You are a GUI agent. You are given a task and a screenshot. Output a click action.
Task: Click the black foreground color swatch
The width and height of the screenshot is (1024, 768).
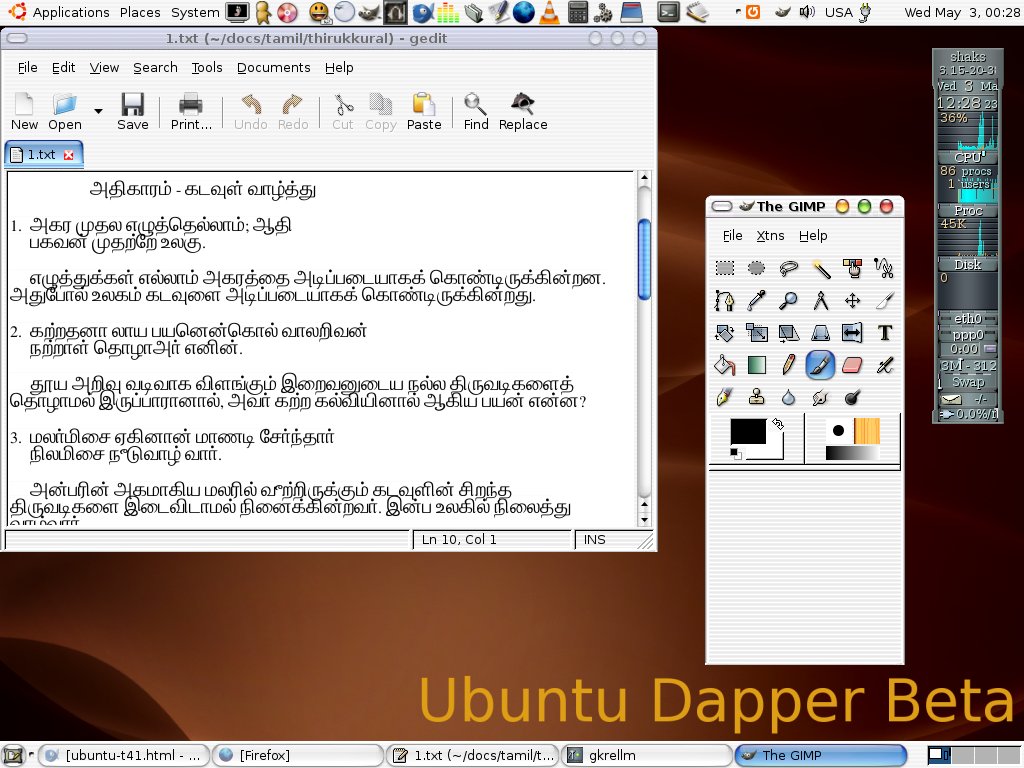click(747, 432)
